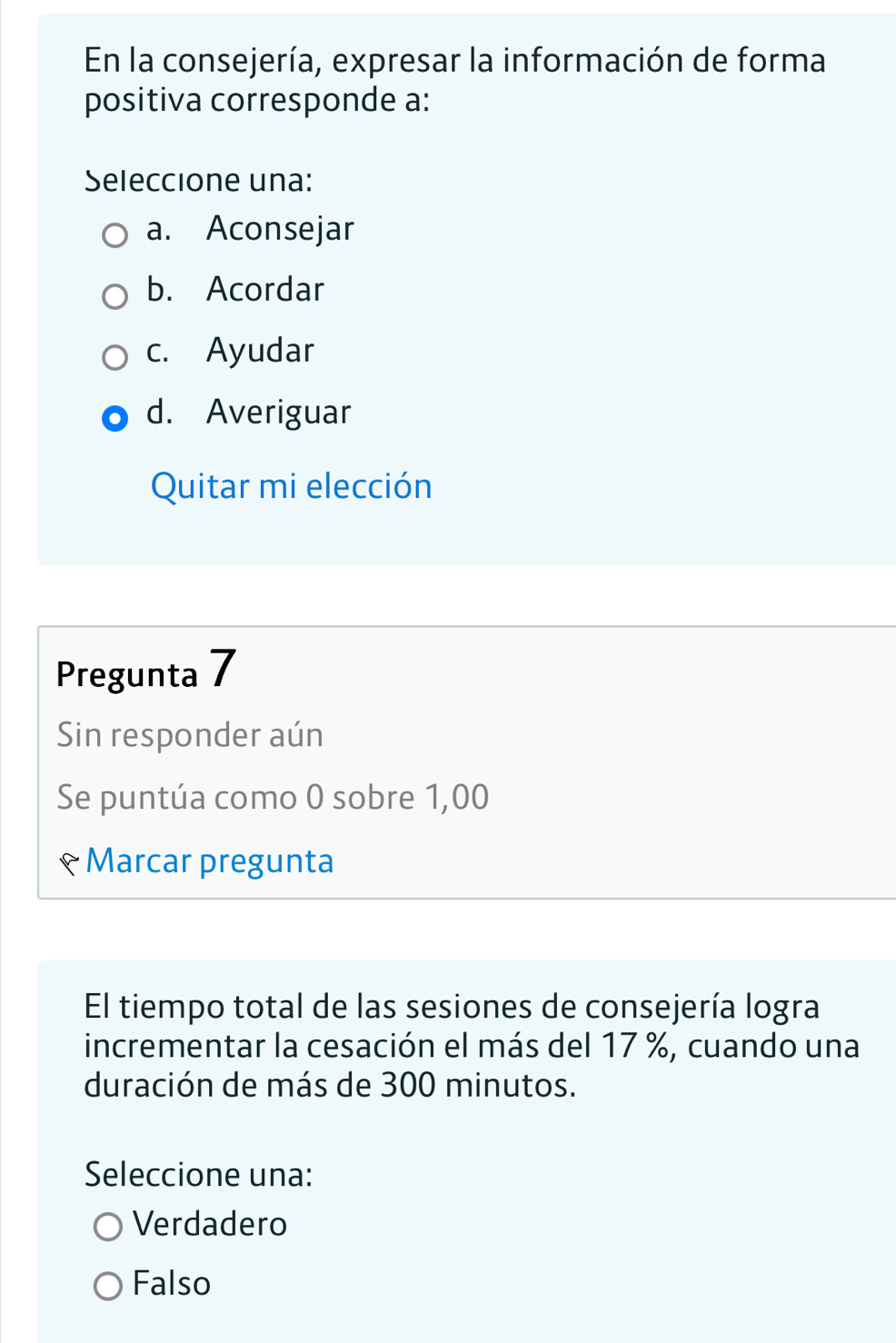Viewport: 896px width, 1343px height.
Task: Select radio button for option a
Action: [114, 236]
